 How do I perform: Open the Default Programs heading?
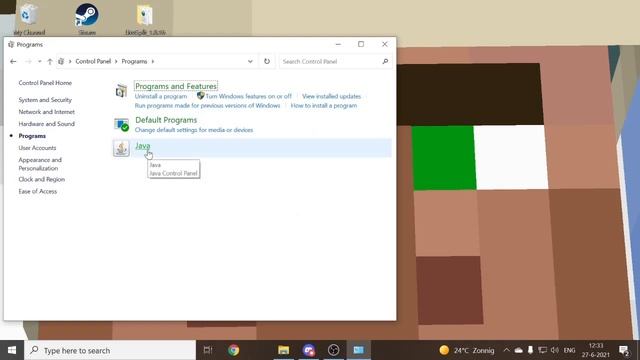166,120
